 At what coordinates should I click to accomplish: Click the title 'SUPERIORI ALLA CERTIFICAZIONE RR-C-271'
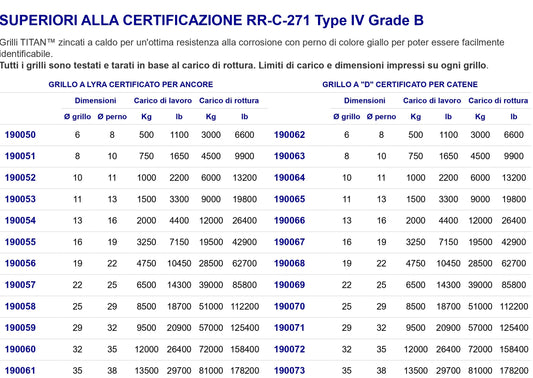(155, 20)
